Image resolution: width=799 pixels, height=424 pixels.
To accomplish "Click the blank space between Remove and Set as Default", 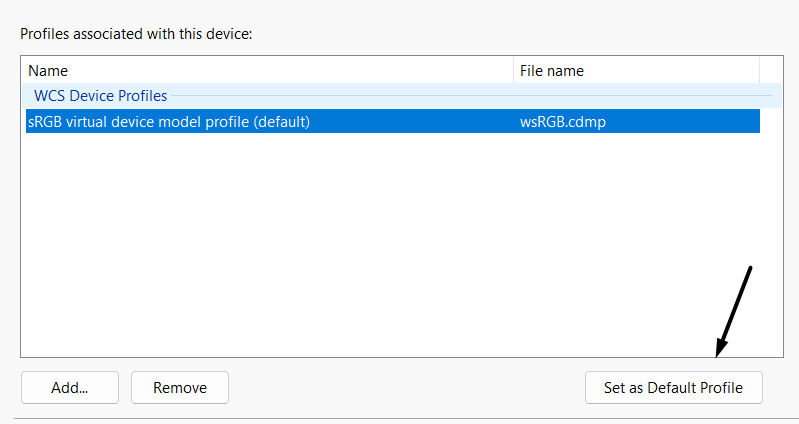I will 405,387.
